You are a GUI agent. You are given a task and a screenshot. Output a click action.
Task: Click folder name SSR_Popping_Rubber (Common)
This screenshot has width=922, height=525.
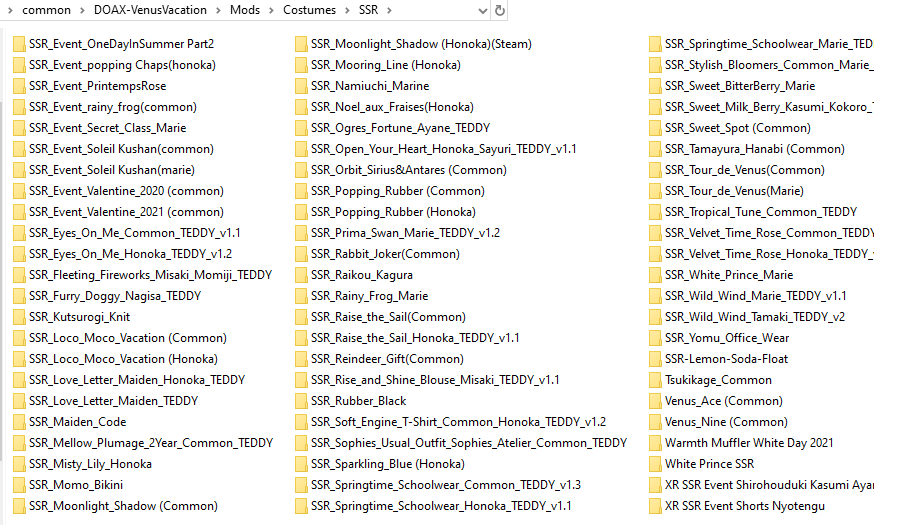tap(398, 191)
